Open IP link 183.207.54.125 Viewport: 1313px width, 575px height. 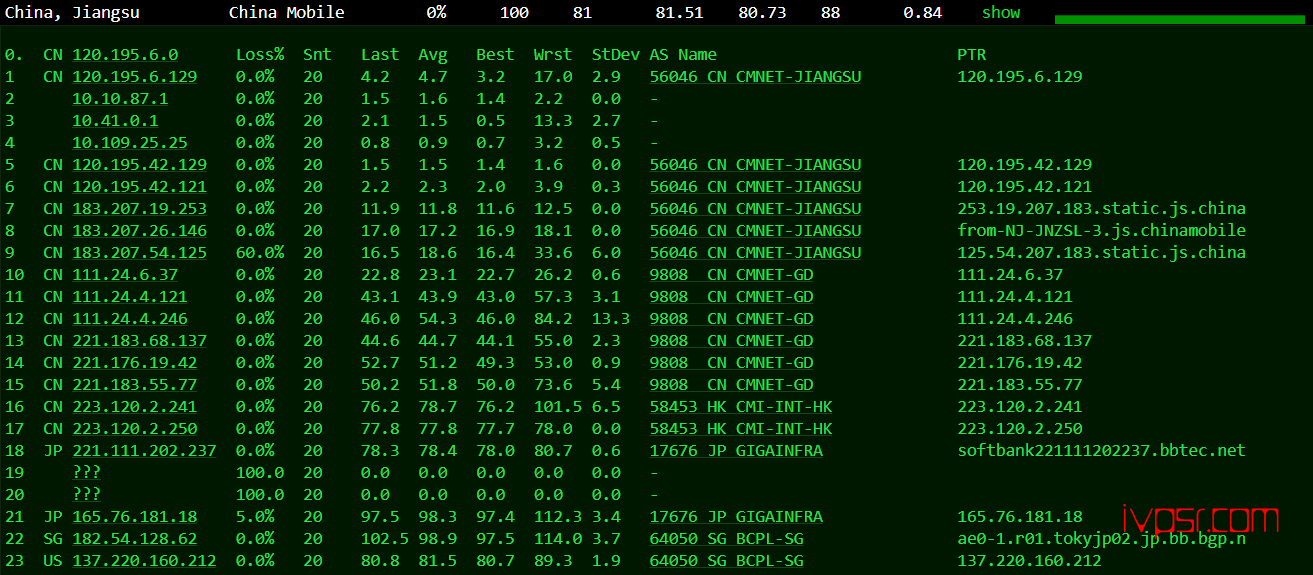tap(140, 253)
